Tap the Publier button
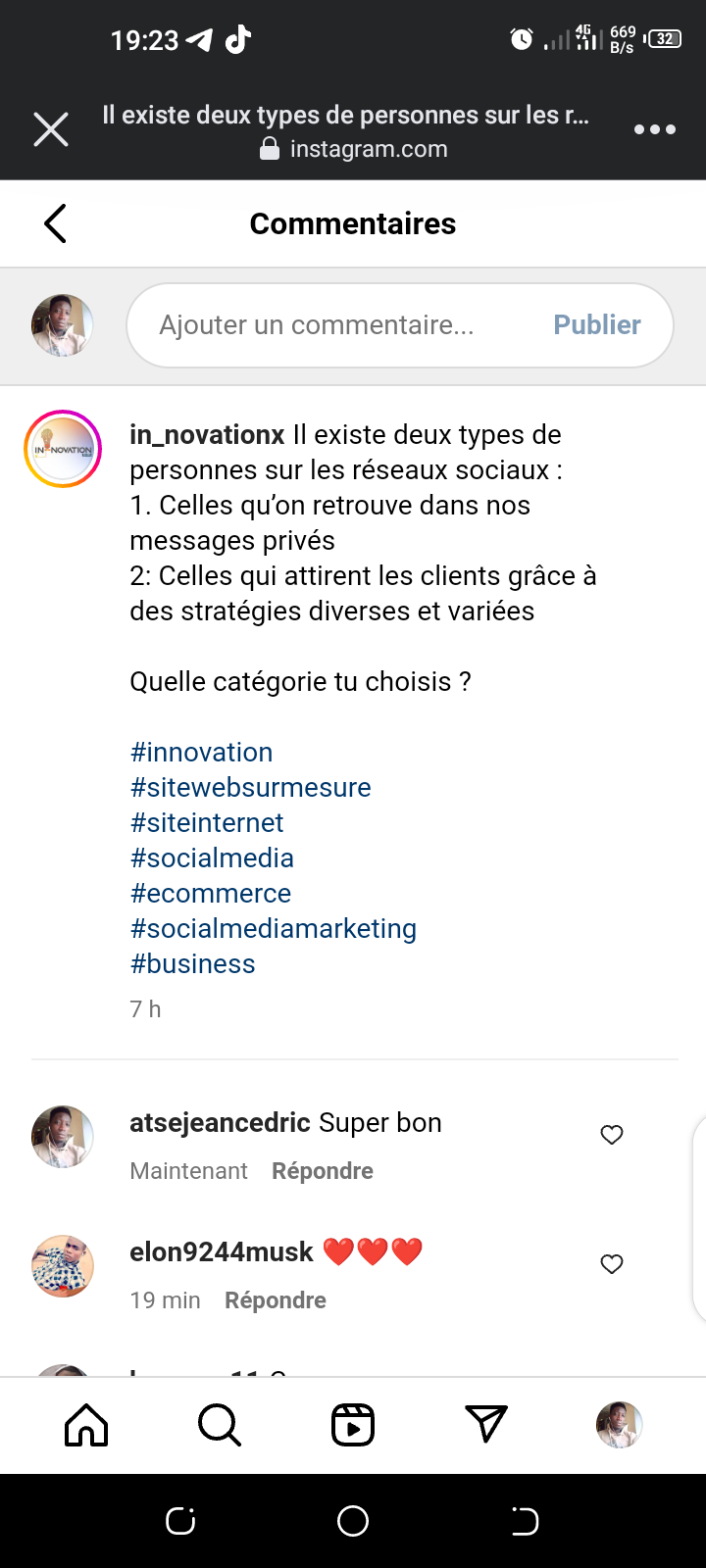This screenshot has height=1568, width=706. click(x=597, y=325)
